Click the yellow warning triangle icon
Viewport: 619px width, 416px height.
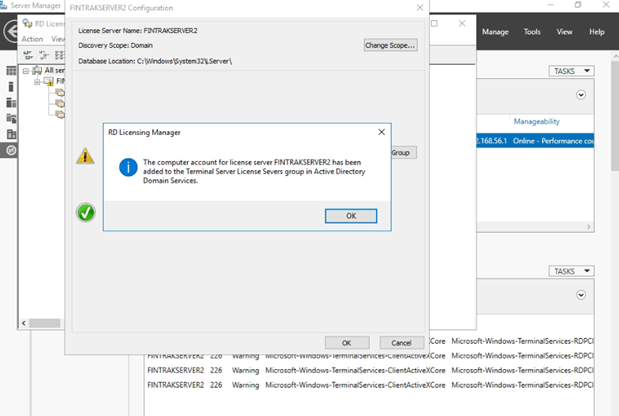click(86, 156)
